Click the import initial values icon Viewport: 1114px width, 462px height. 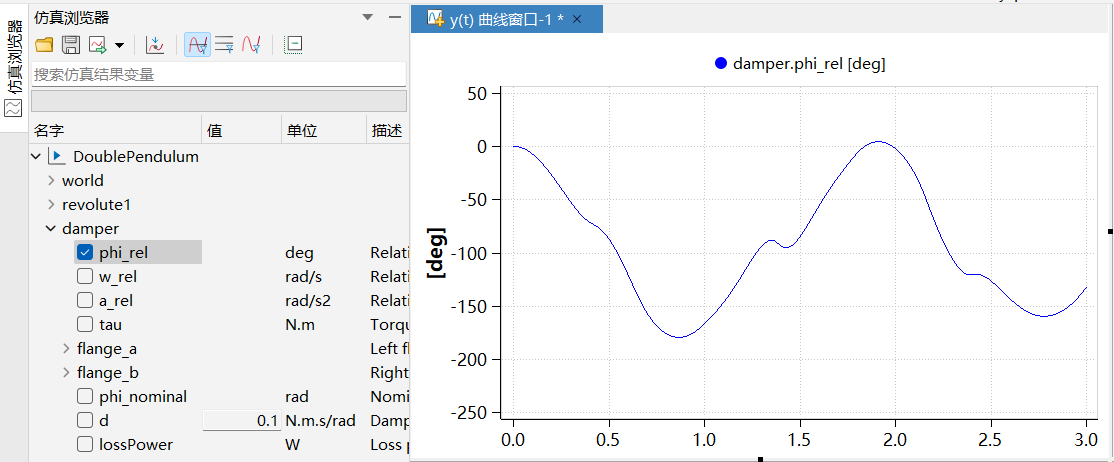(155, 45)
